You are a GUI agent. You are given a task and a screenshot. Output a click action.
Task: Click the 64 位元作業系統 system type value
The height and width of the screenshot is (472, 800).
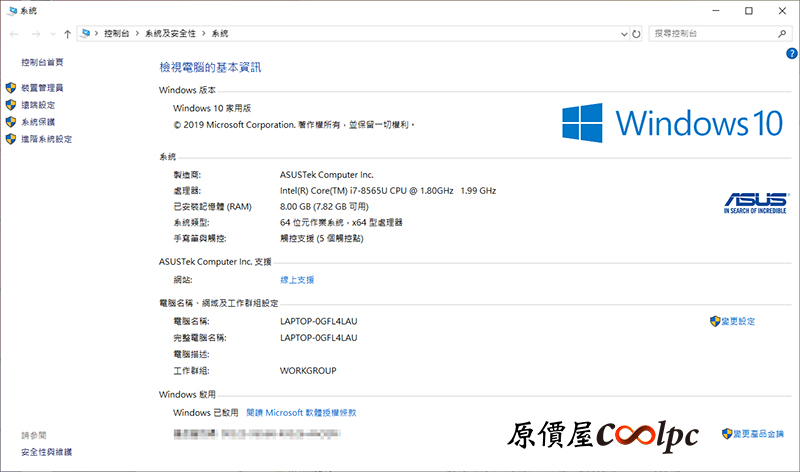click(x=341, y=222)
